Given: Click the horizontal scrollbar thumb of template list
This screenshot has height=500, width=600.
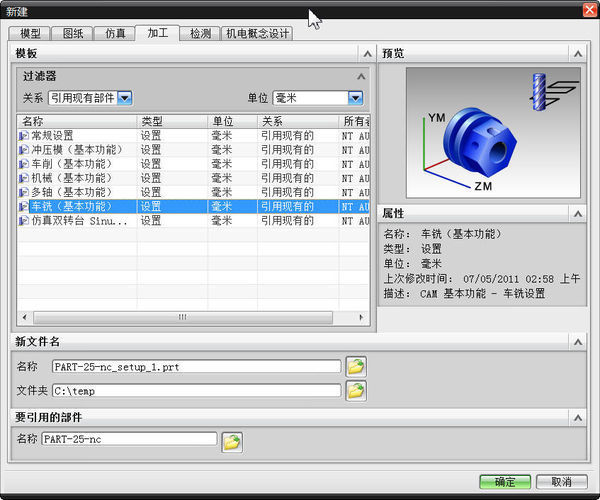Looking at the screenshot, I should [x=183, y=317].
